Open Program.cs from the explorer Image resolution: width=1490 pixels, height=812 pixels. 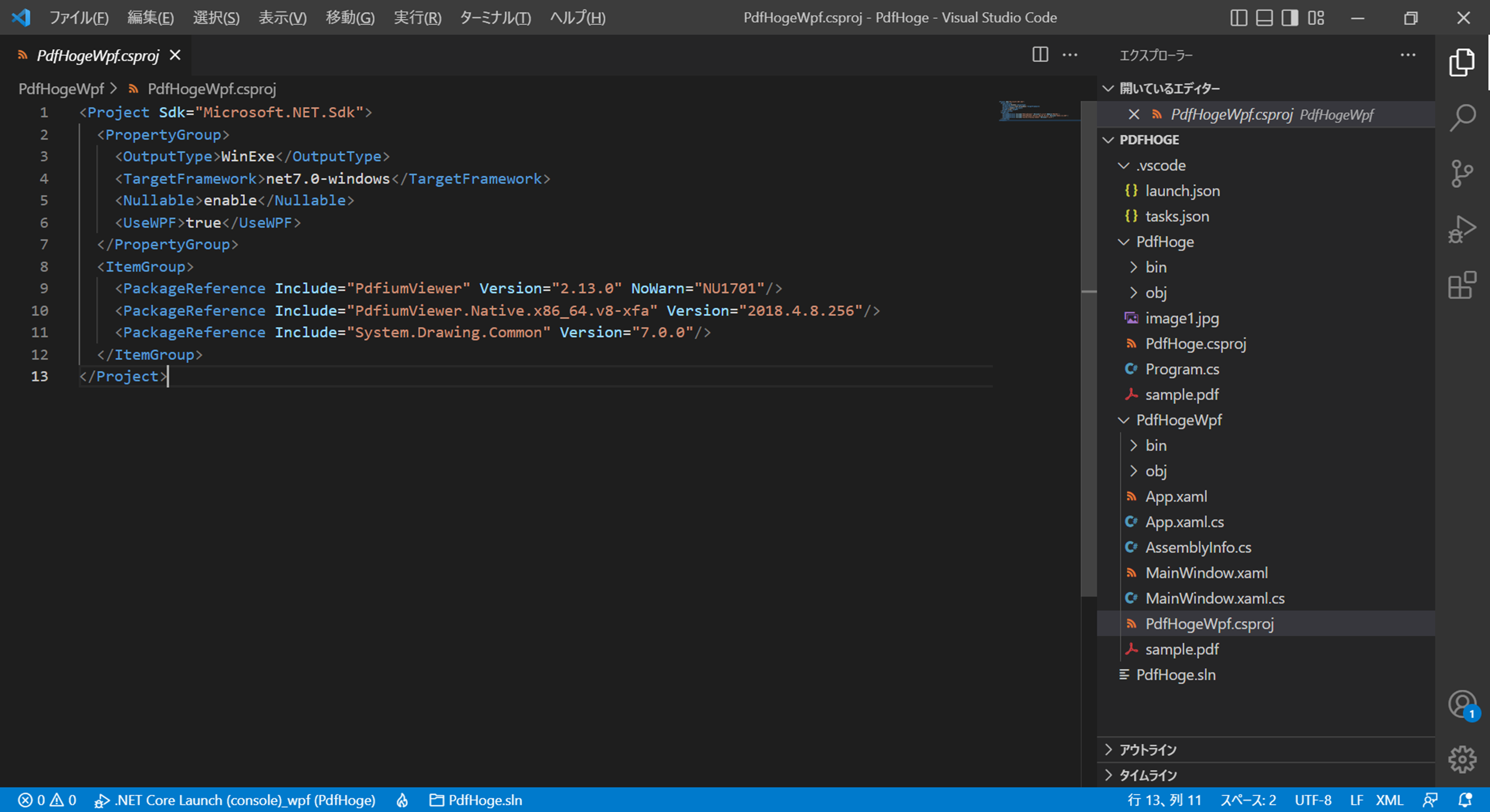click(1183, 369)
